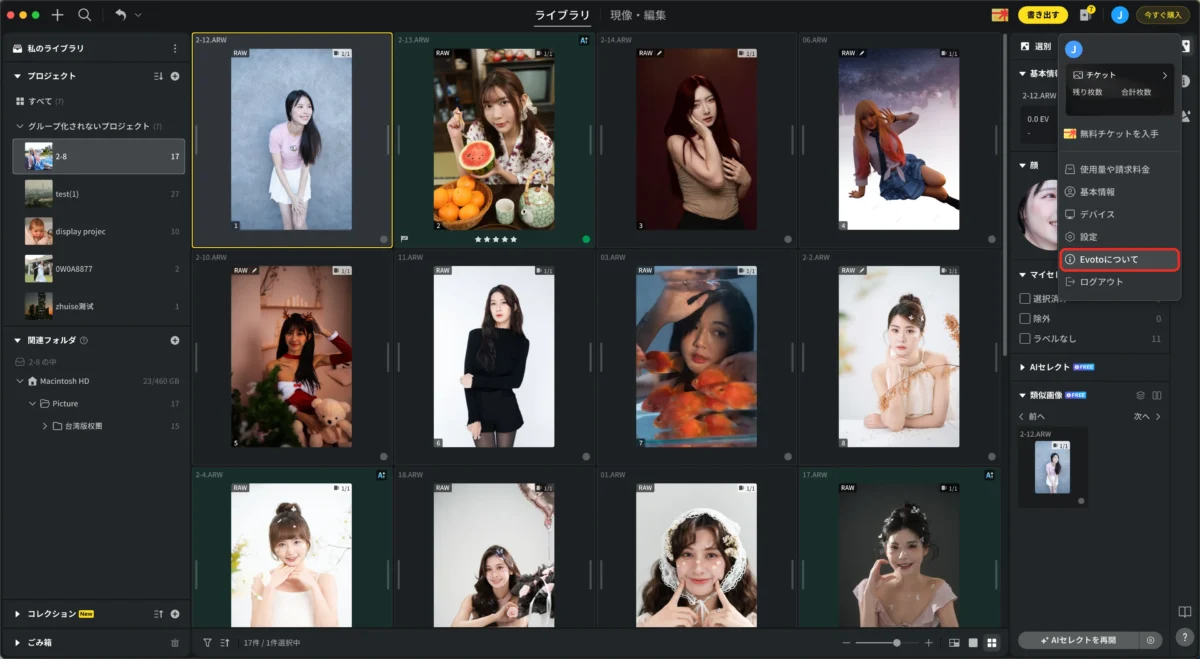Toggle the 選択済み checkbox in マイセレクト

point(1025,298)
